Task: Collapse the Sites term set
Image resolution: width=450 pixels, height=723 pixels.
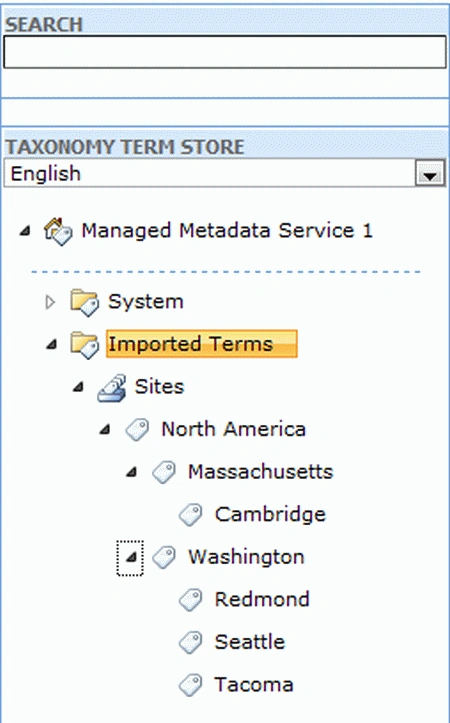Action: click(78, 387)
